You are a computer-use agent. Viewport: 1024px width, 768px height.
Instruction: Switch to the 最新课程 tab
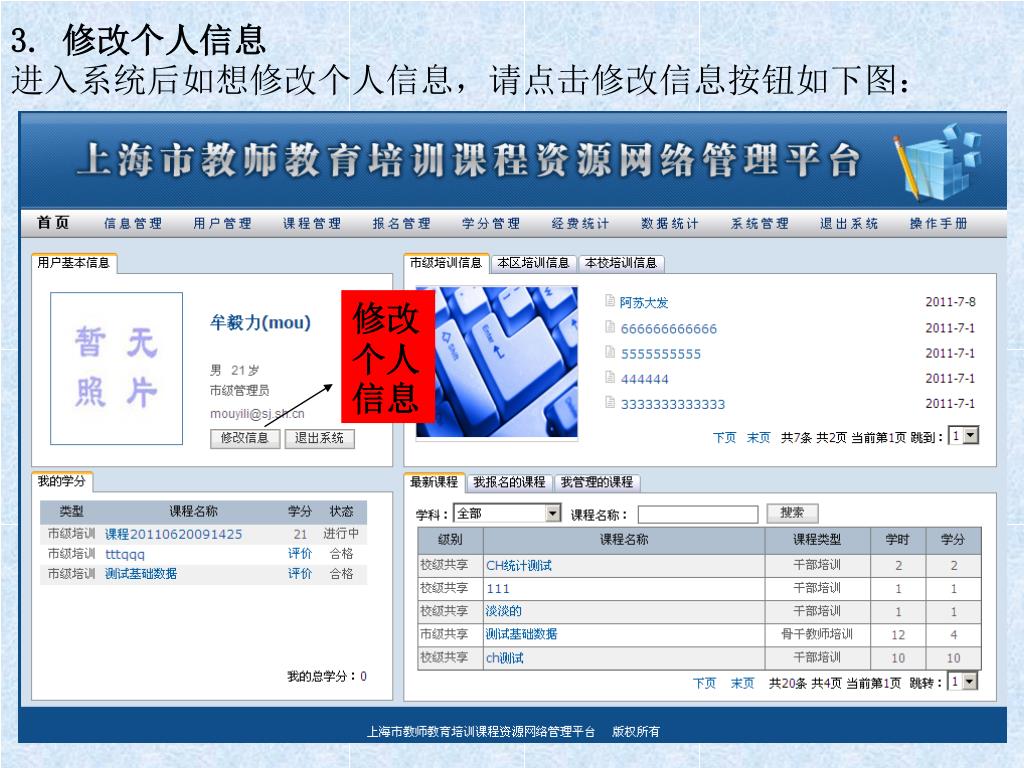(x=434, y=482)
